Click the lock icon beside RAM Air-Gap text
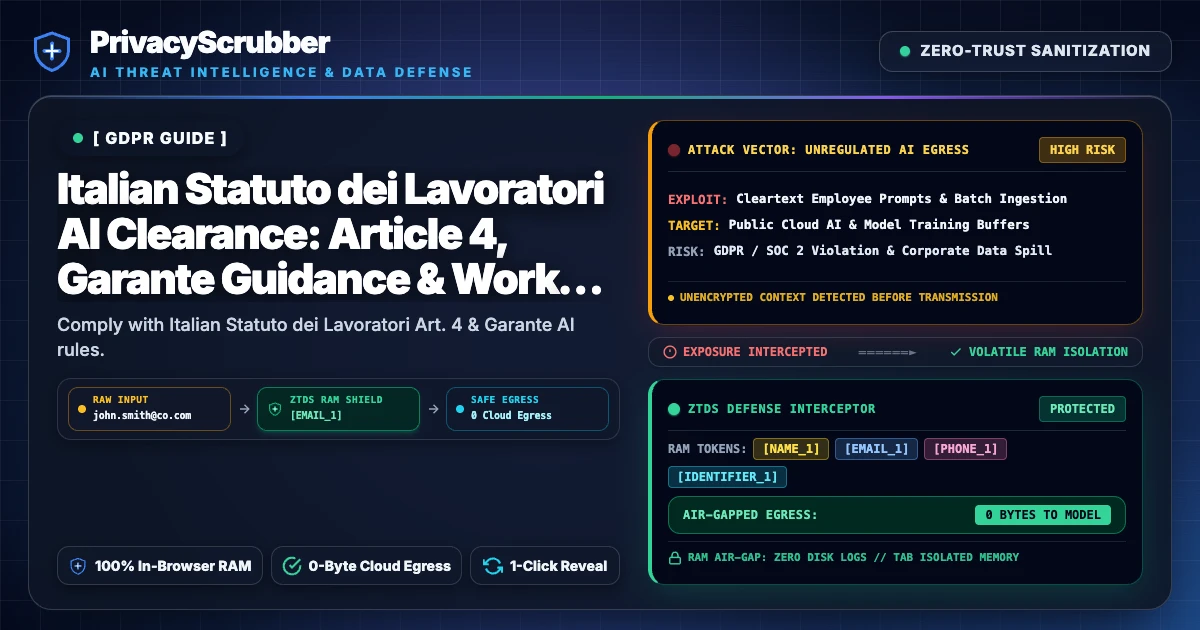Image resolution: width=1200 pixels, height=630 pixels. (674, 557)
